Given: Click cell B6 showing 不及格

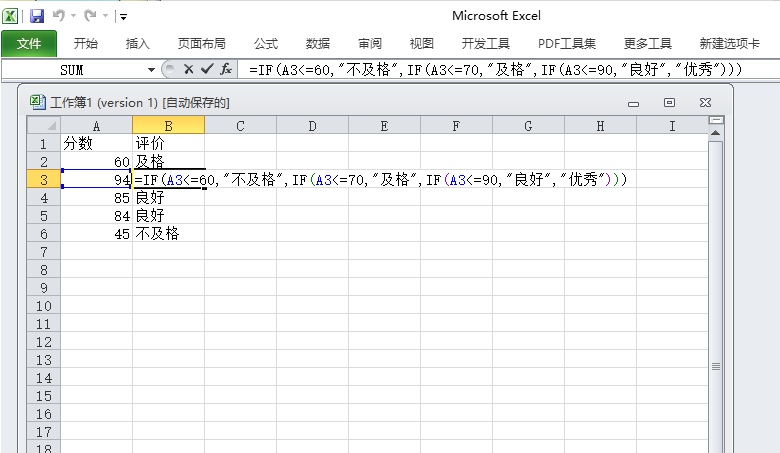Looking at the screenshot, I should pyautogui.click(x=169, y=234).
